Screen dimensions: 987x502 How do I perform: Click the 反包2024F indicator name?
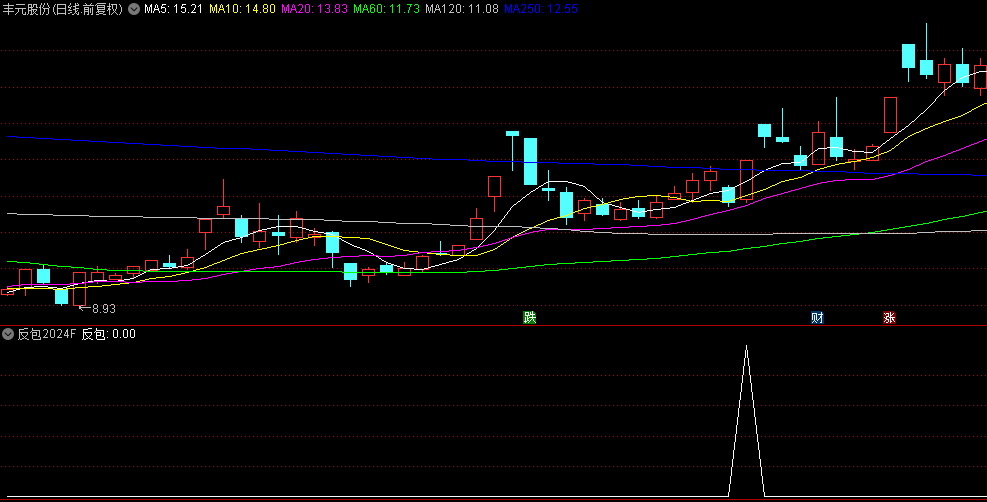pyautogui.click(x=47, y=334)
